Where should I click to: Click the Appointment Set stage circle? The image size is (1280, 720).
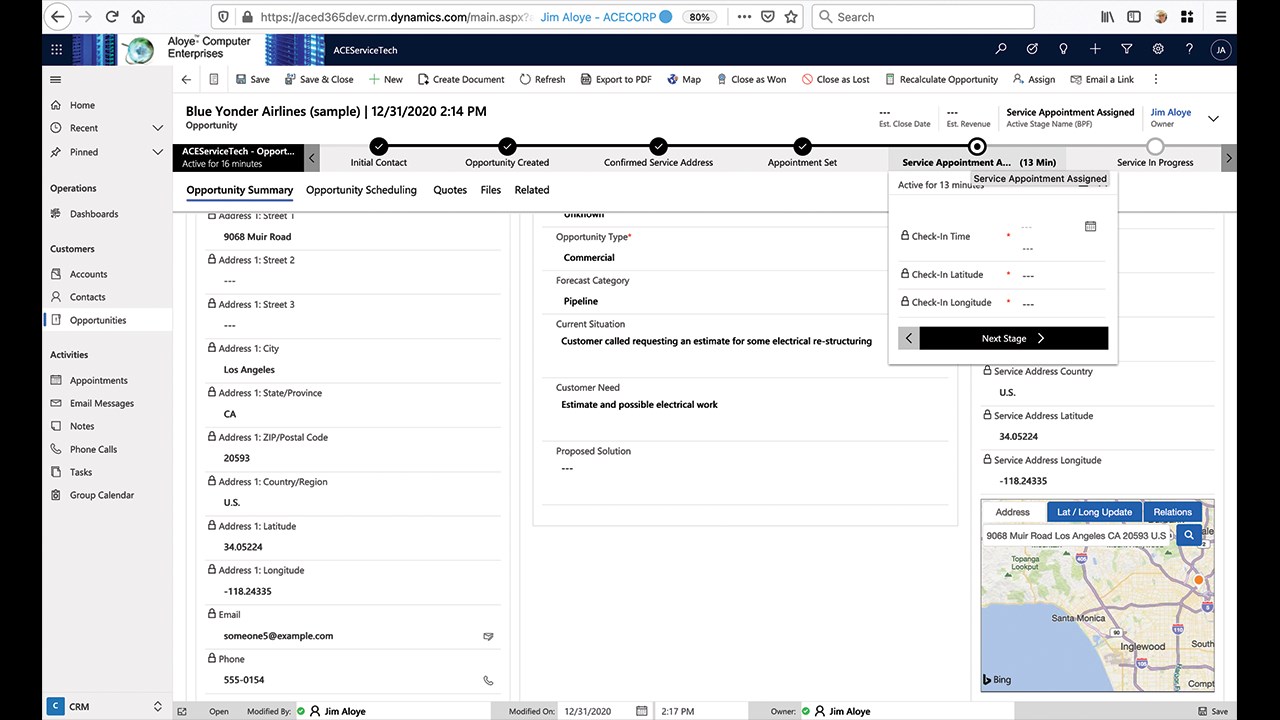pos(802,146)
